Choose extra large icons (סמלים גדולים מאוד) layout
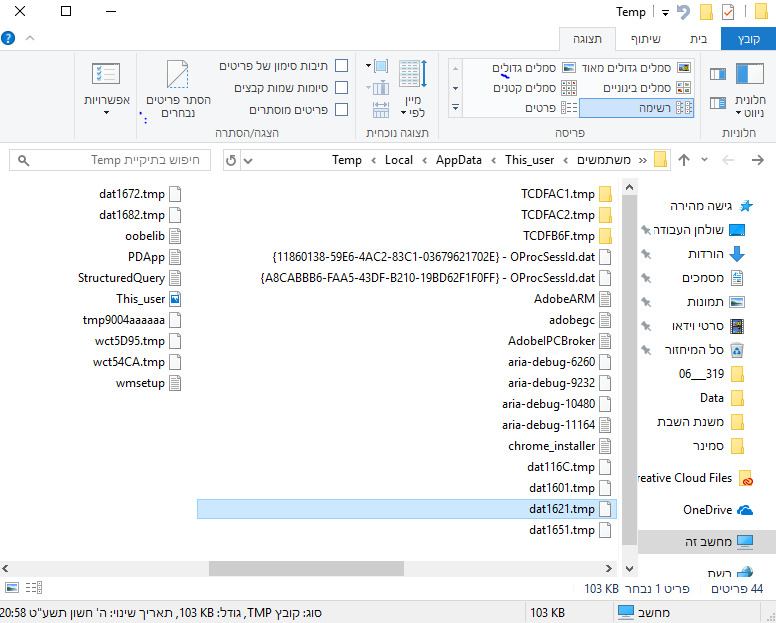776x623 pixels. 636,68
